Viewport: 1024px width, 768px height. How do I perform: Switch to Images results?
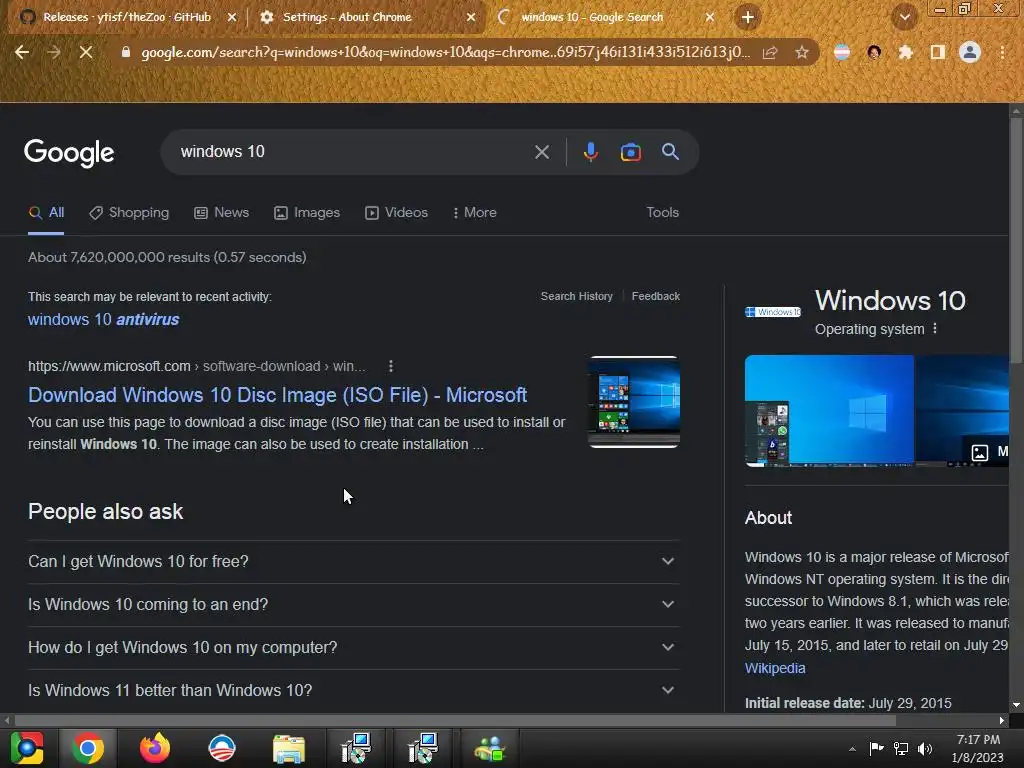click(307, 213)
